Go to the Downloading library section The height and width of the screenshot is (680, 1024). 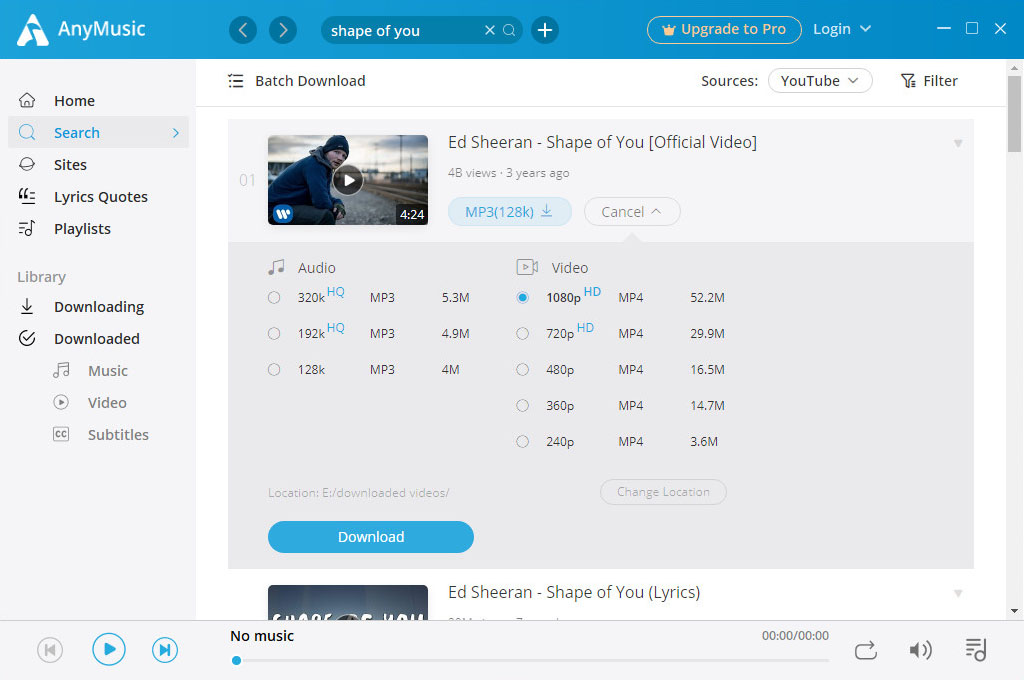coord(98,307)
